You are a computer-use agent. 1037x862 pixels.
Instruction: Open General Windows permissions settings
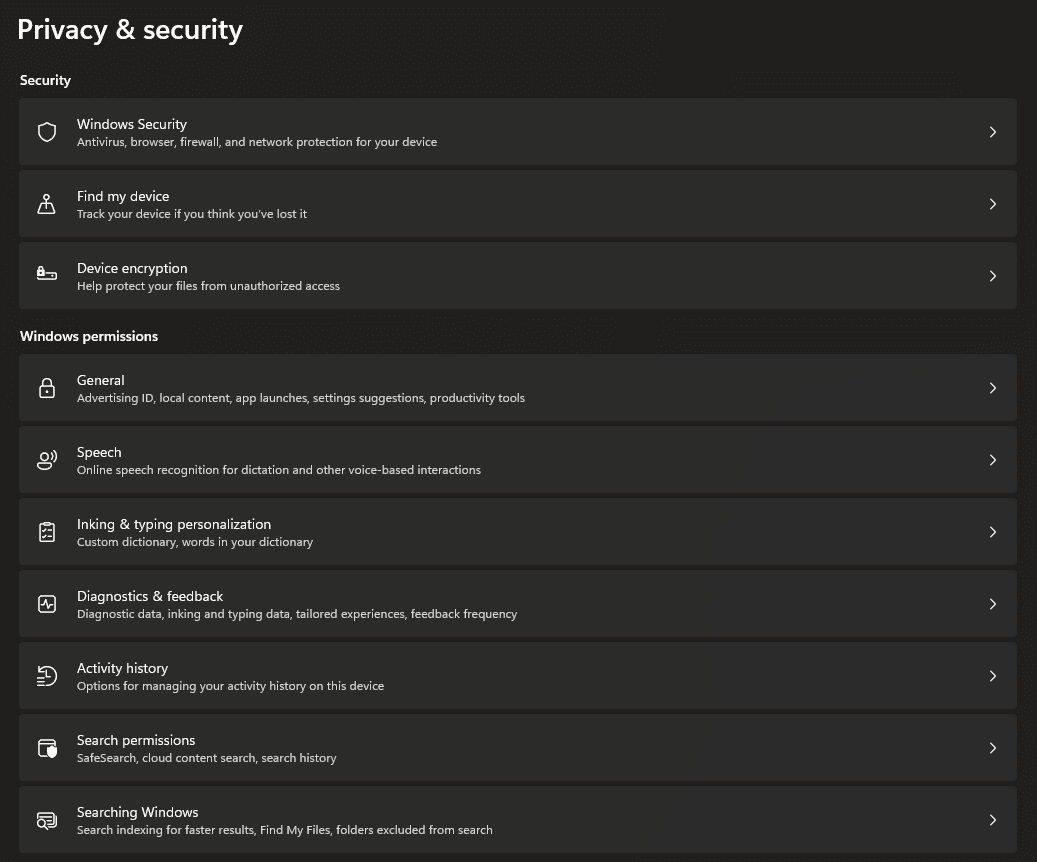101,380
